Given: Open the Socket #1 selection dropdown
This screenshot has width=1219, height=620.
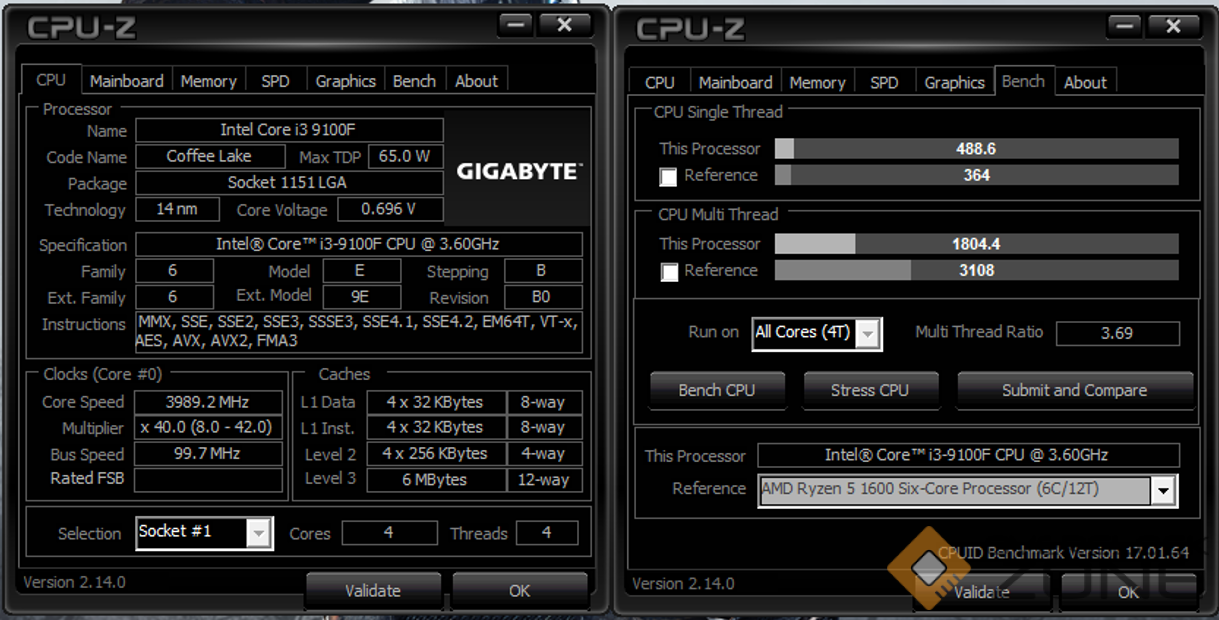Looking at the screenshot, I should tap(204, 532).
